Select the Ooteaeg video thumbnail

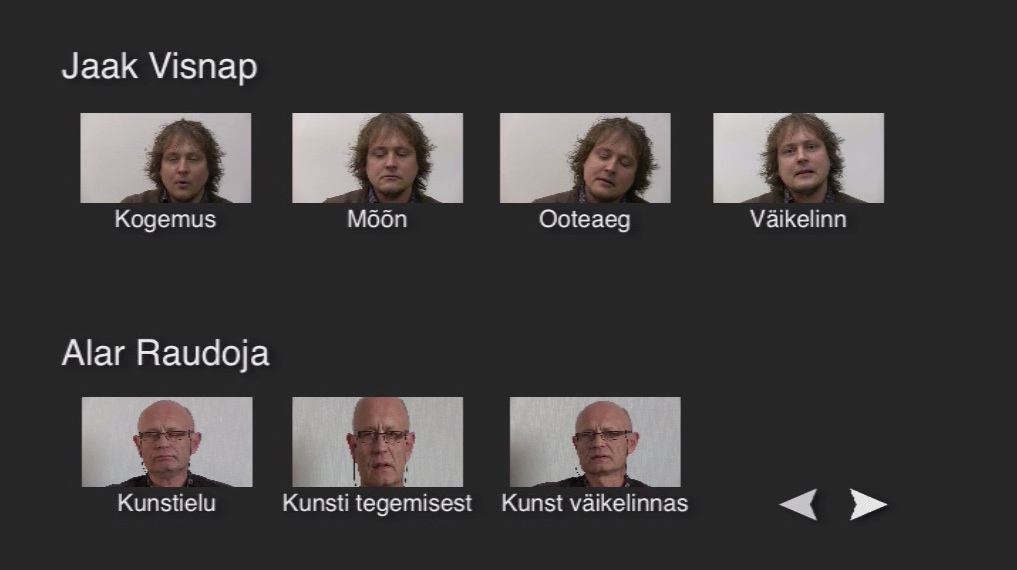click(x=585, y=158)
